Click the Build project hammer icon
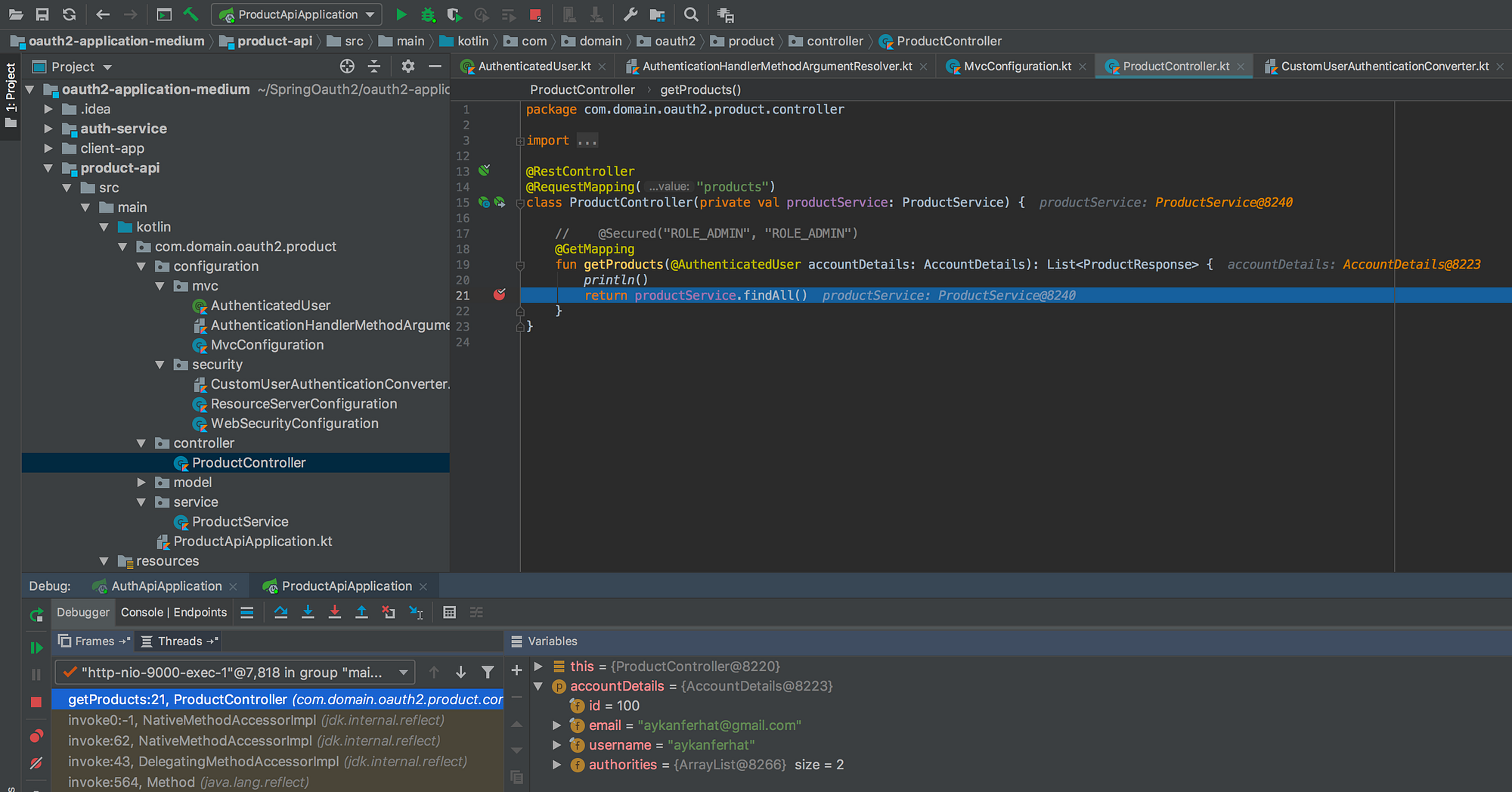Viewport: 1512px width, 792px height. point(191,14)
